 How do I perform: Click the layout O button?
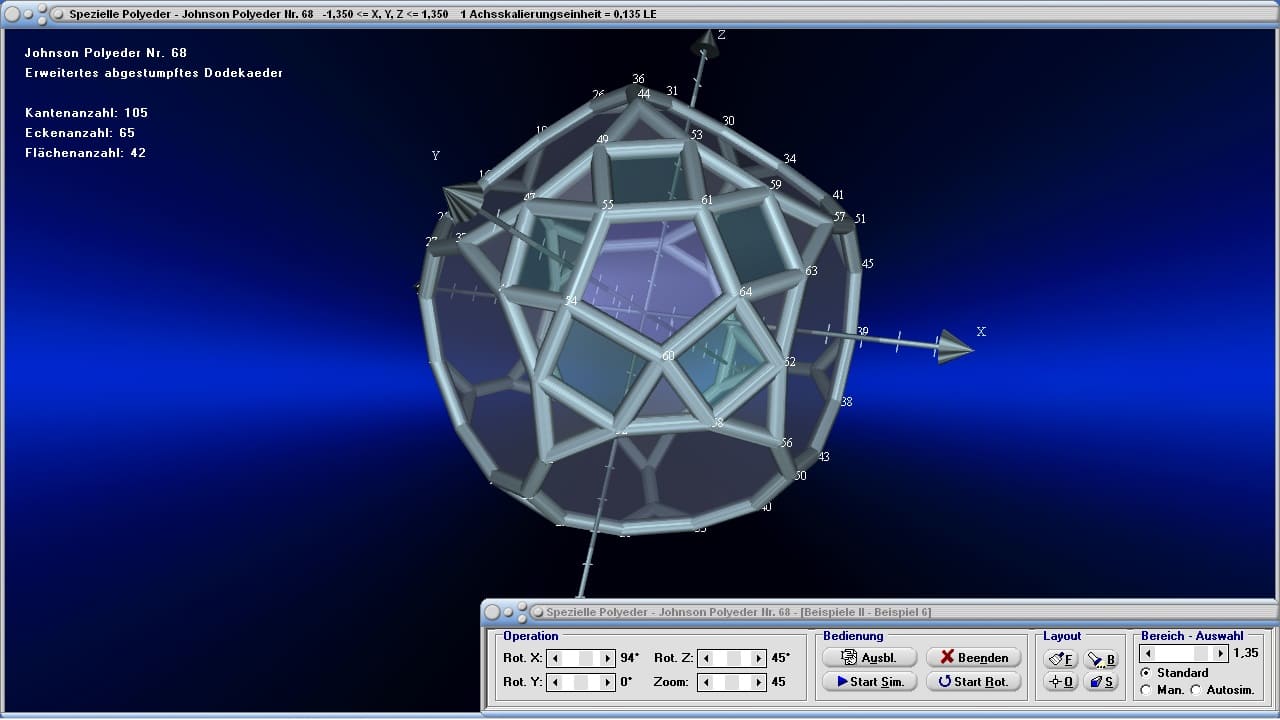(1060, 682)
